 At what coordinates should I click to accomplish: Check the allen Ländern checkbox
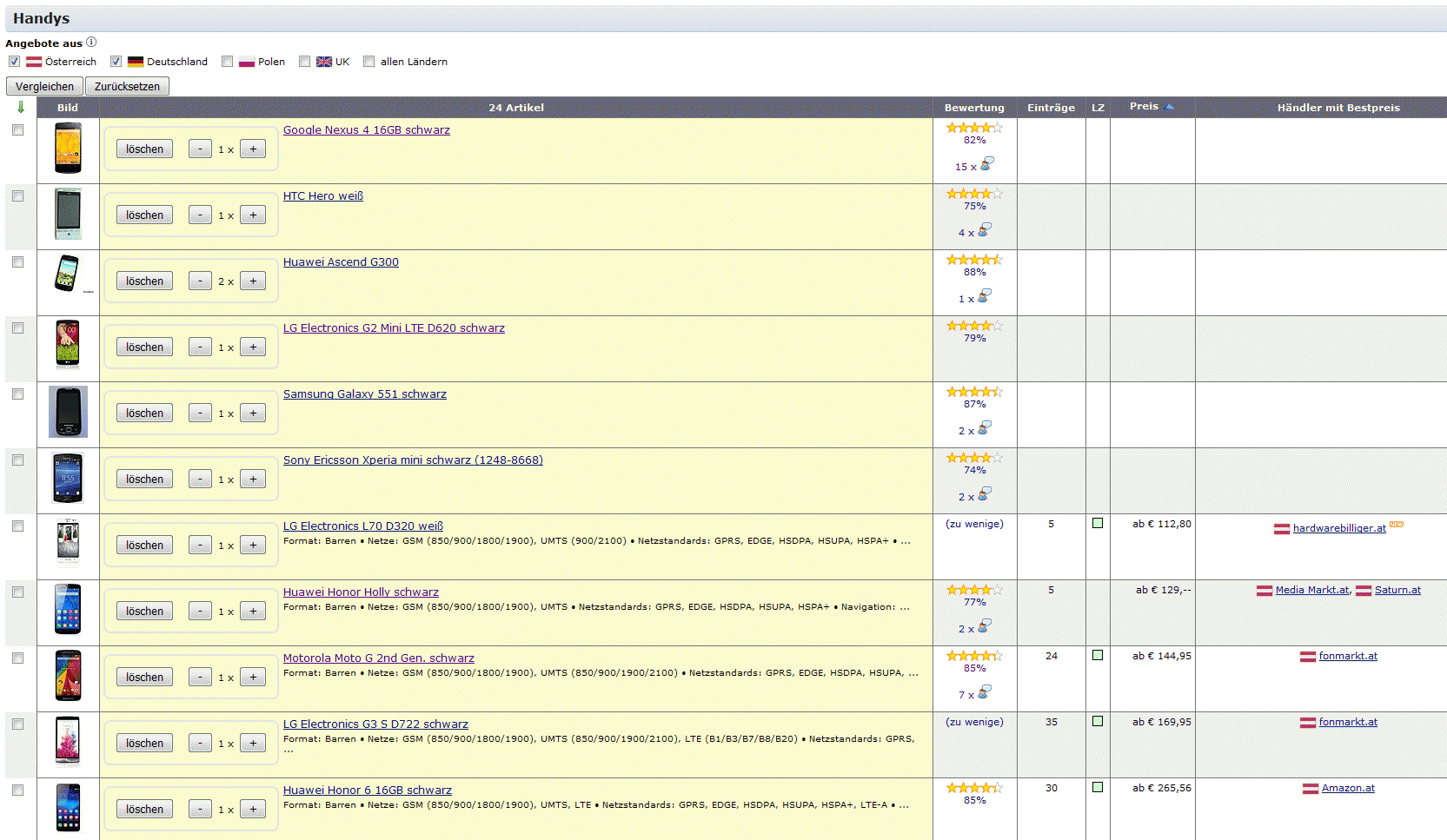pyautogui.click(x=368, y=62)
